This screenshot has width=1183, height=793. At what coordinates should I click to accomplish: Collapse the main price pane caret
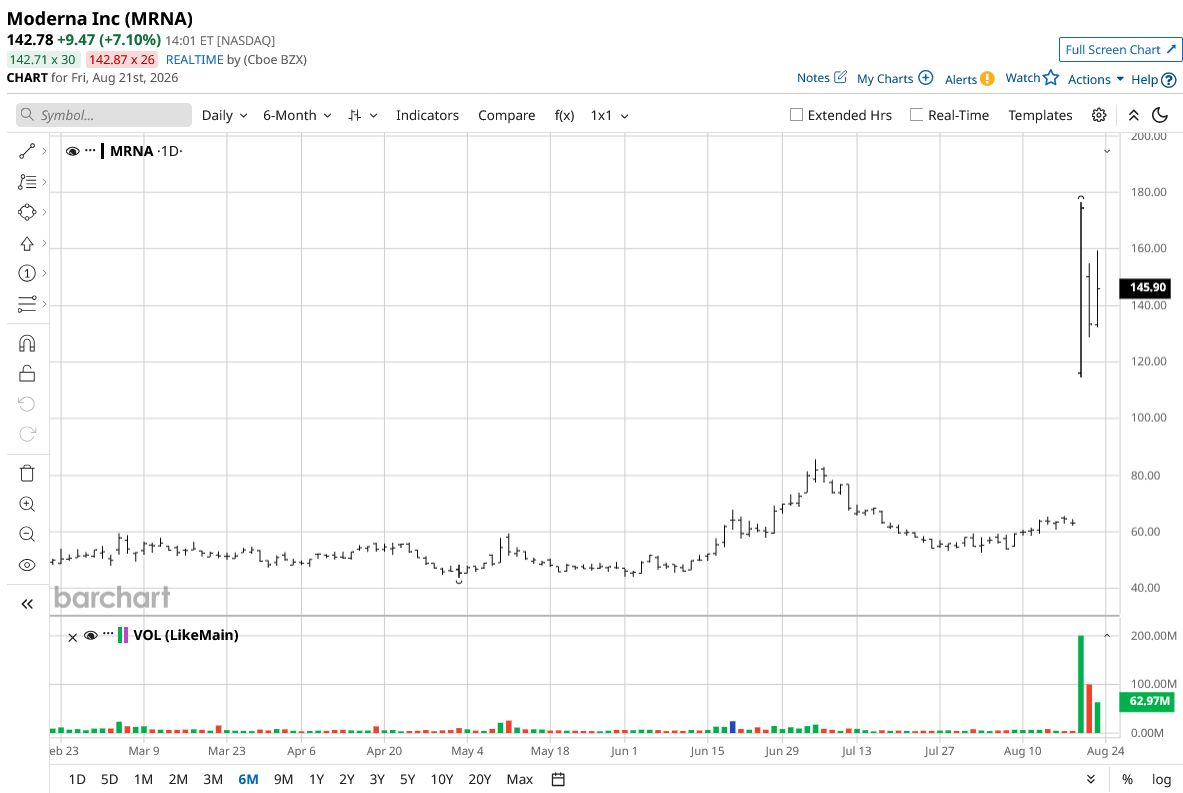coord(1107,151)
